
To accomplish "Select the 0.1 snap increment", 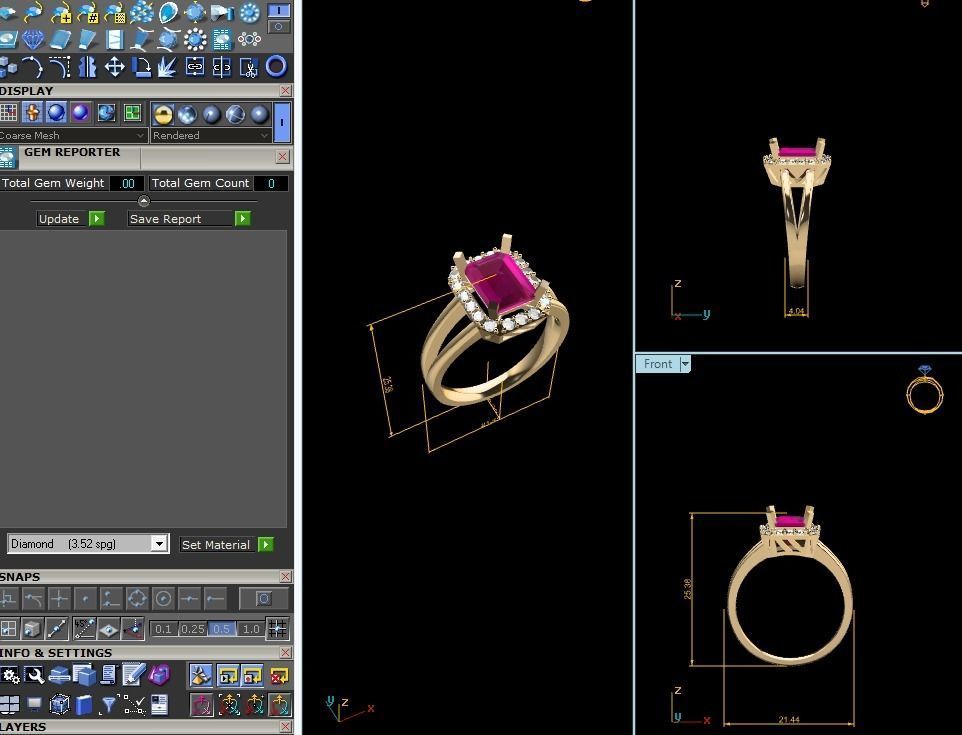I will (x=163, y=629).
